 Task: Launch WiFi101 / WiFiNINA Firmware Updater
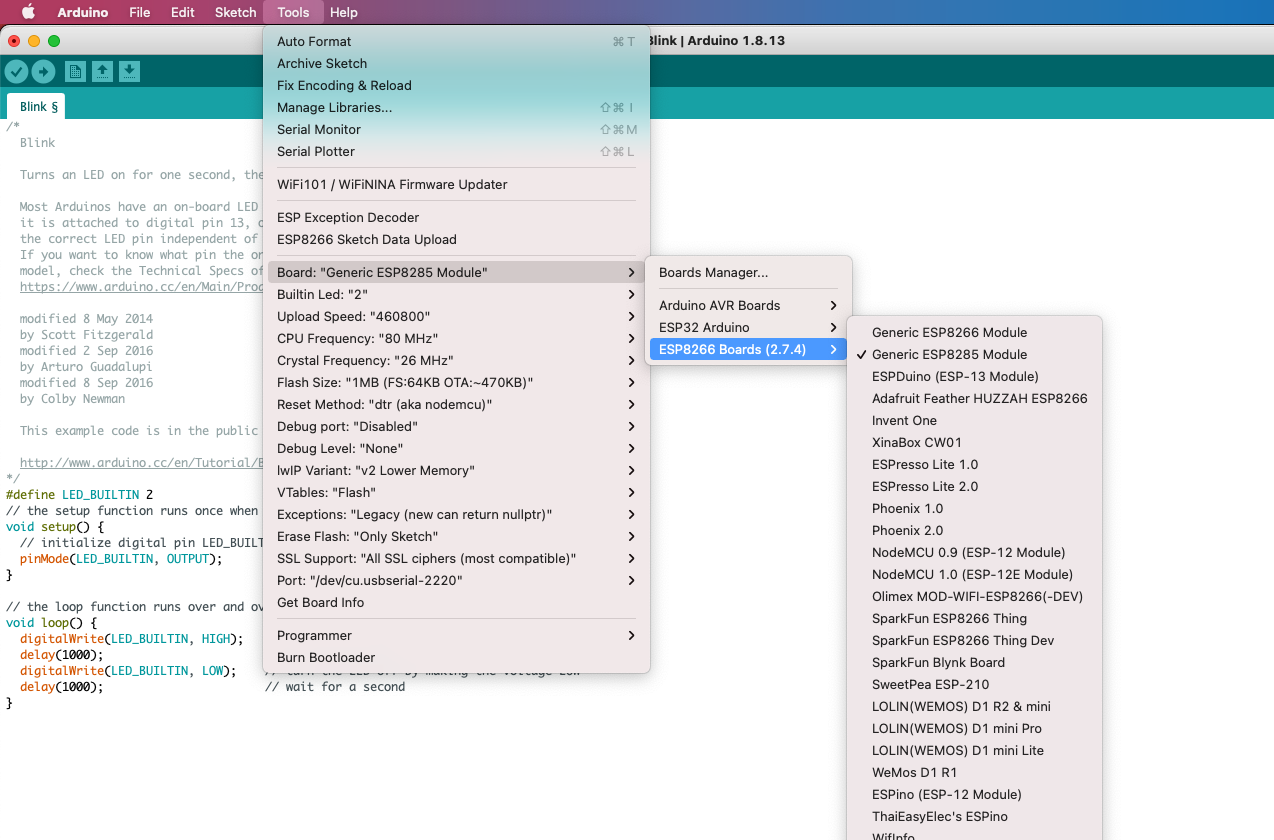pos(456,184)
